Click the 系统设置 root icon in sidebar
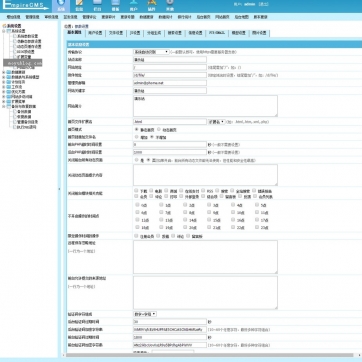Screen dimensions: 362x362 pos(4,26)
